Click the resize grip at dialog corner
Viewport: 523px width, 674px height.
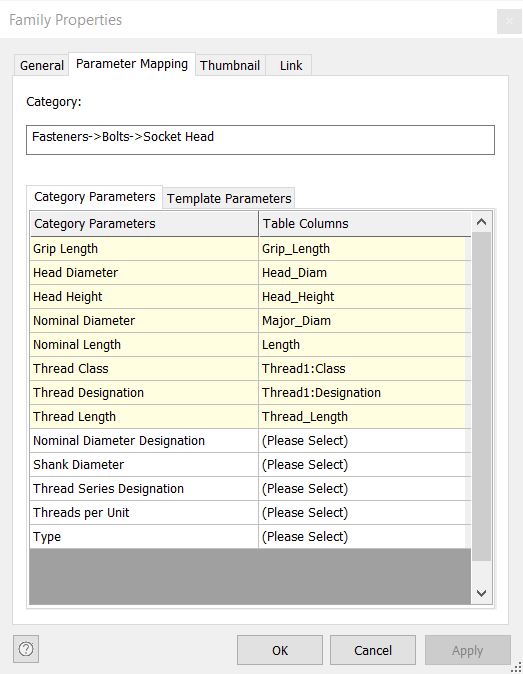pos(516,668)
